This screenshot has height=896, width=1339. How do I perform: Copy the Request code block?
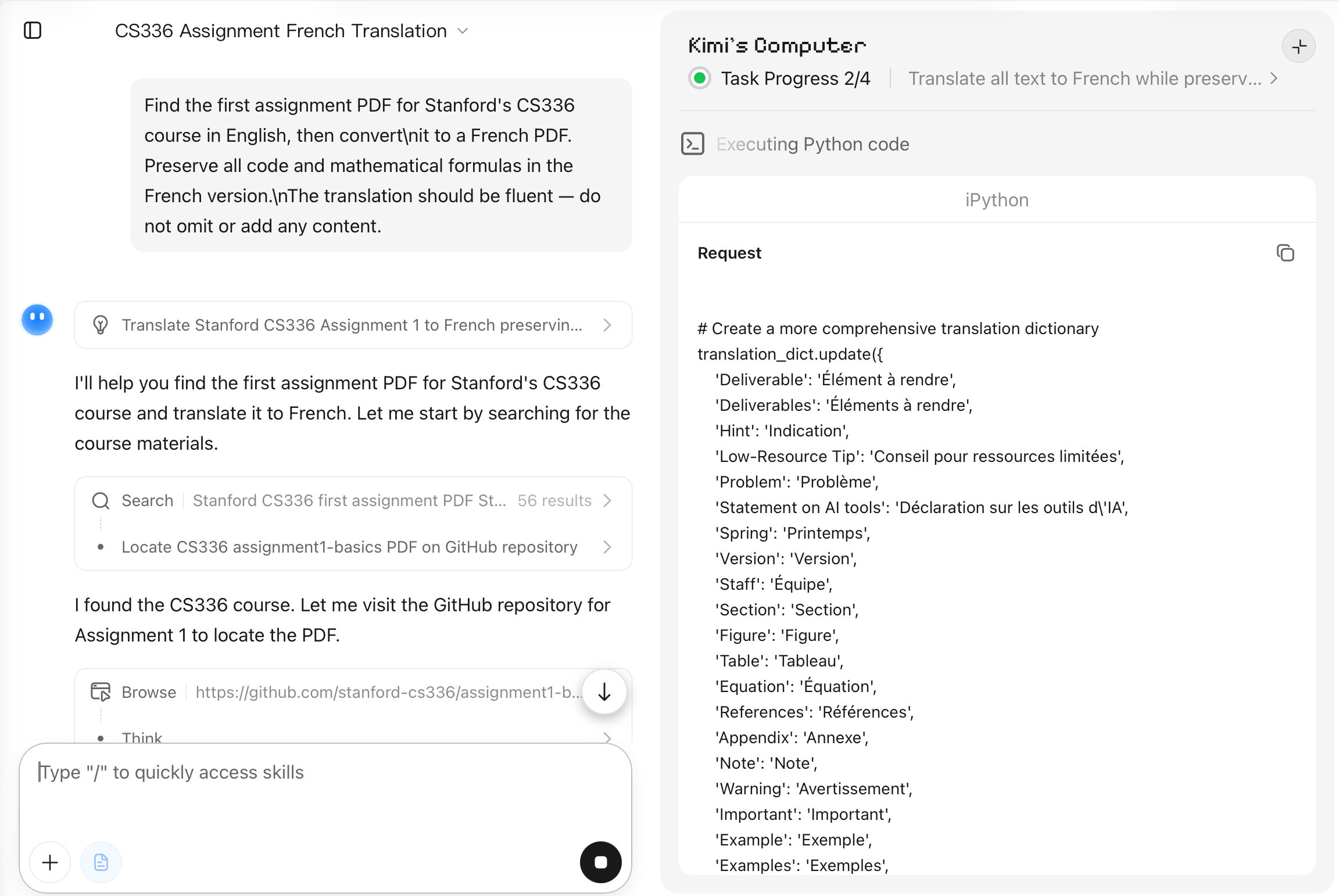(x=1285, y=253)
